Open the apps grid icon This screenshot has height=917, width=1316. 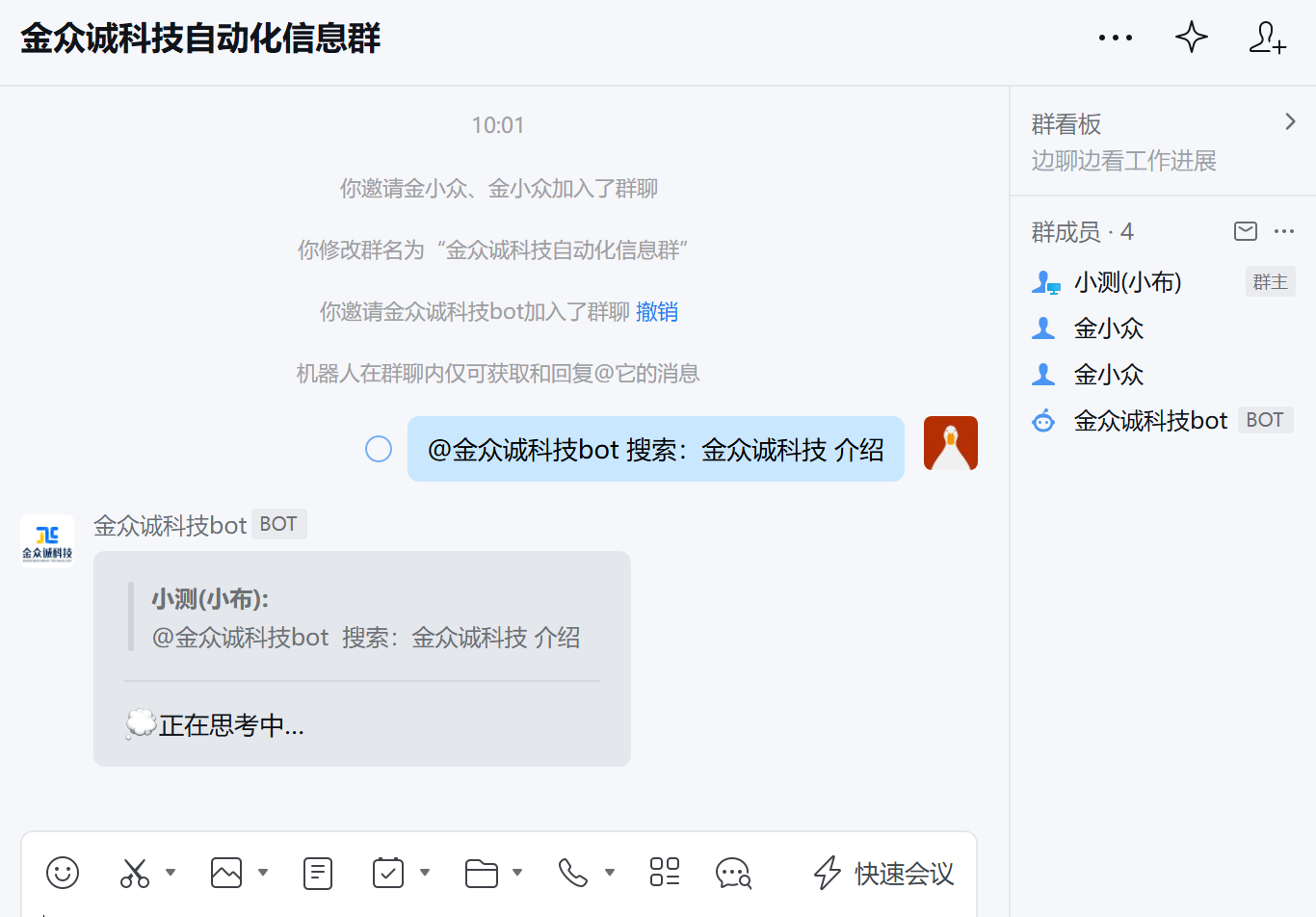665,873
